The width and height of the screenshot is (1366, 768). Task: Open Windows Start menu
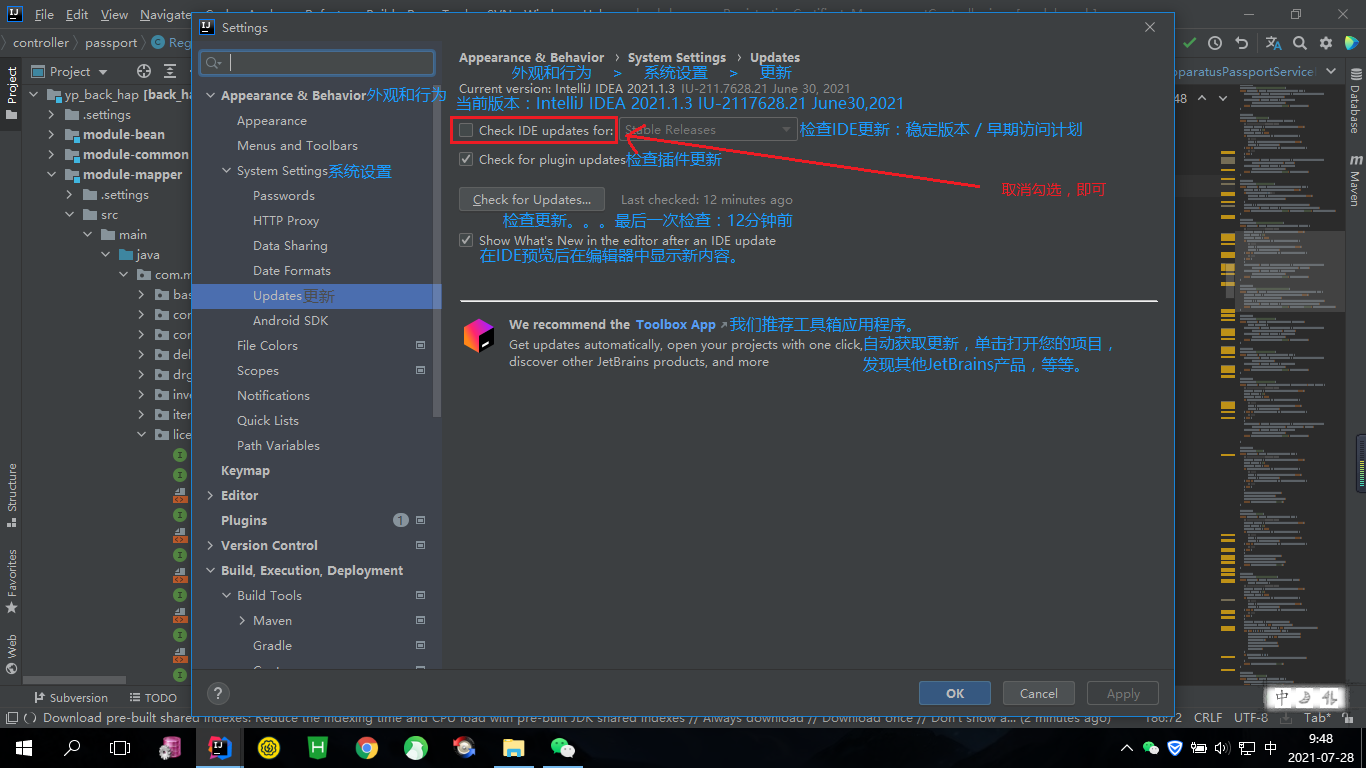[23, 747]
